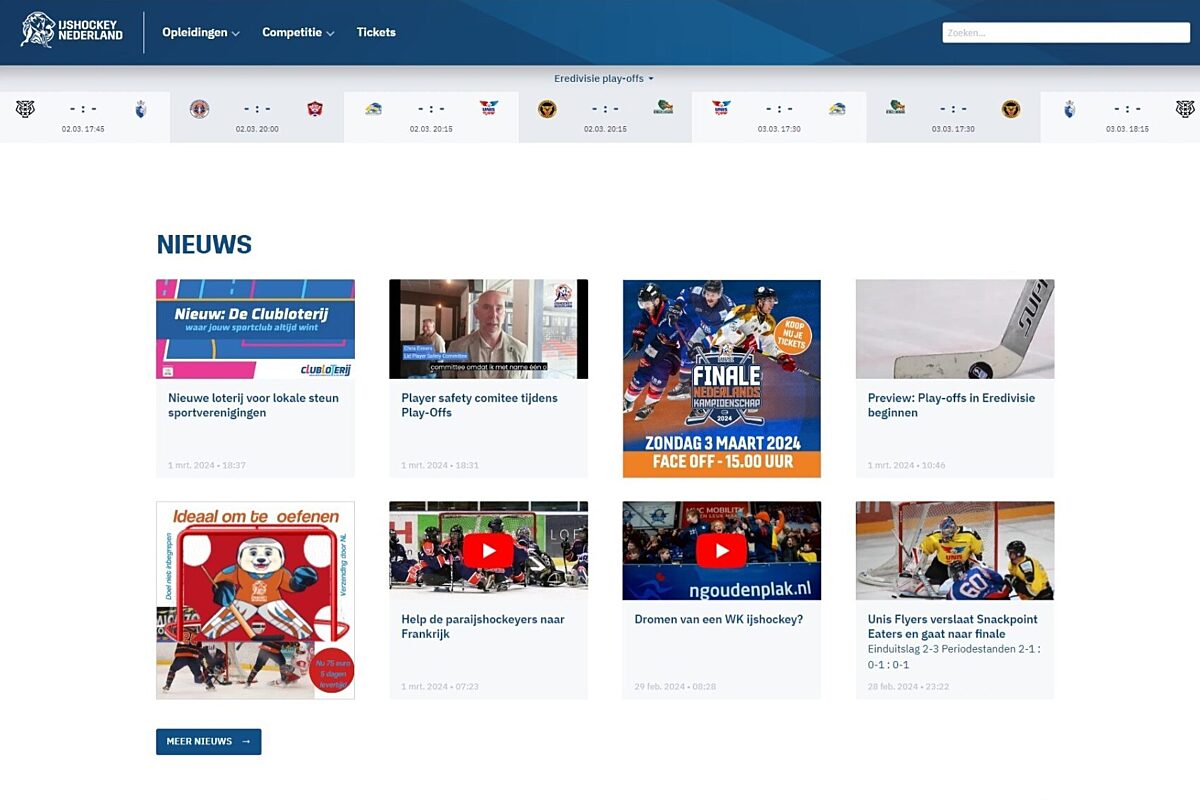The image size is (1200, 800).
Task: Click the Zoeken search field
Action: pyautogui.click(x=1065, y=33)
